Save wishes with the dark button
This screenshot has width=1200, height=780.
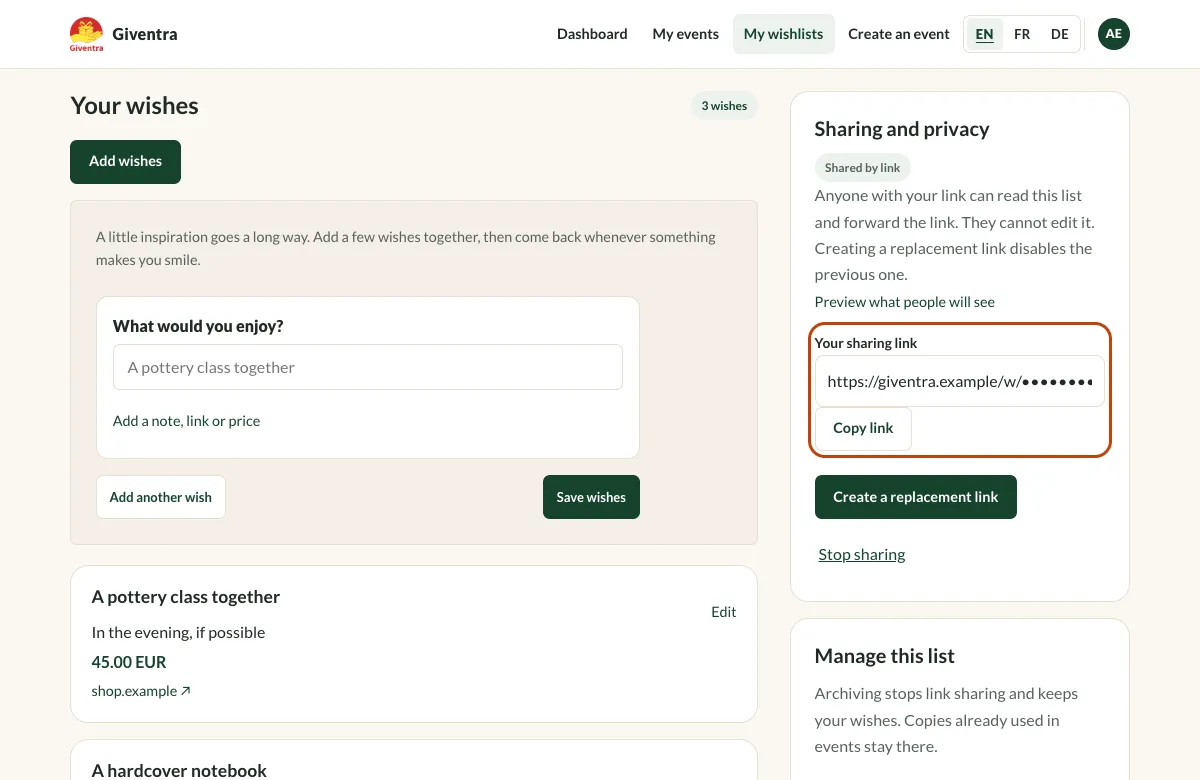coord(591,497)
